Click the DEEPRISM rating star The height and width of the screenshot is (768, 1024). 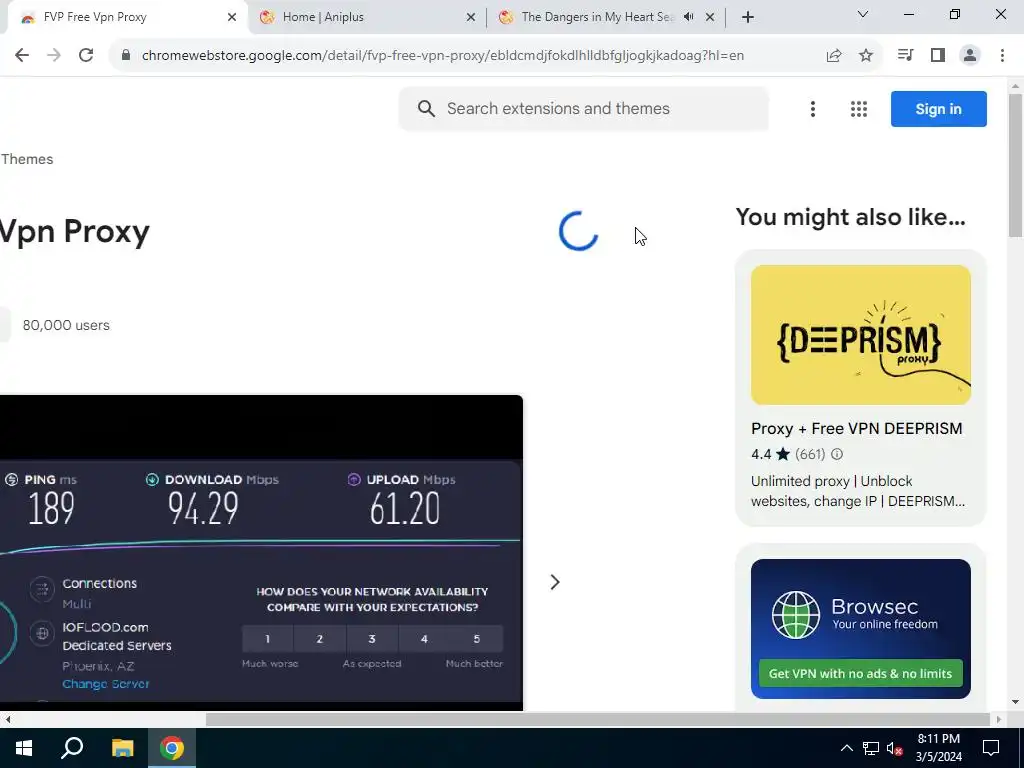click(x=783, y=454)
